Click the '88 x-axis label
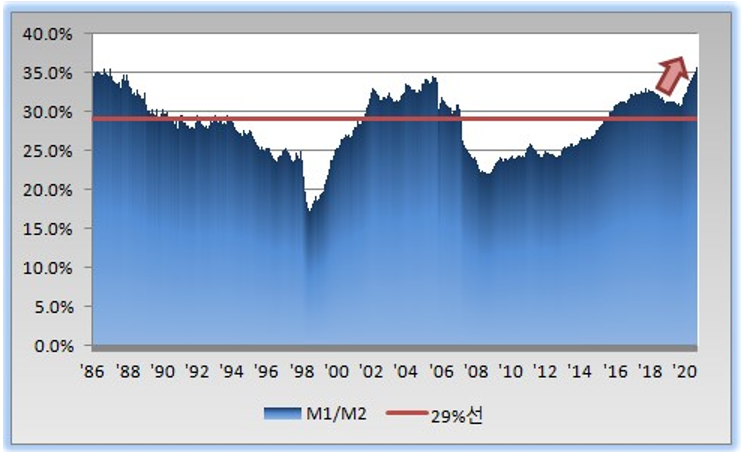The height and width of the screenshot is (452, 741). click(x=128, y=372)
